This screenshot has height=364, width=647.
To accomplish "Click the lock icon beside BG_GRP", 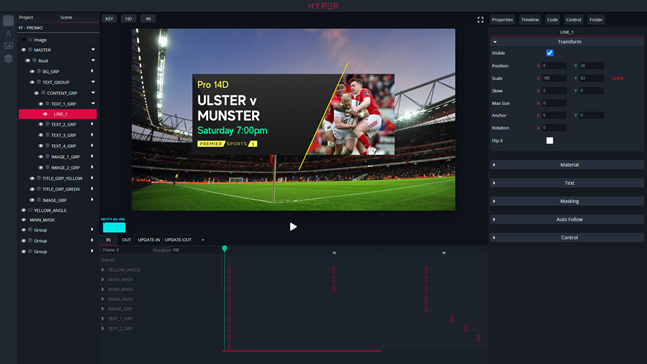I will pyautogui.click(x=39, y=71).
